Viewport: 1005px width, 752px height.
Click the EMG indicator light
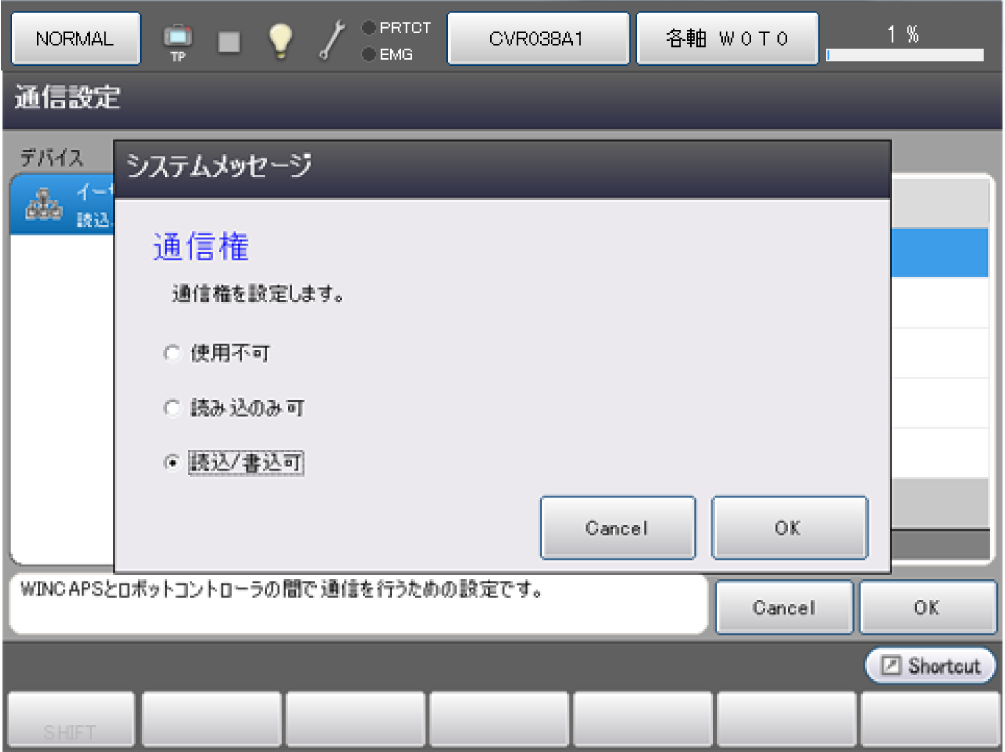click(x=369, y=55)
